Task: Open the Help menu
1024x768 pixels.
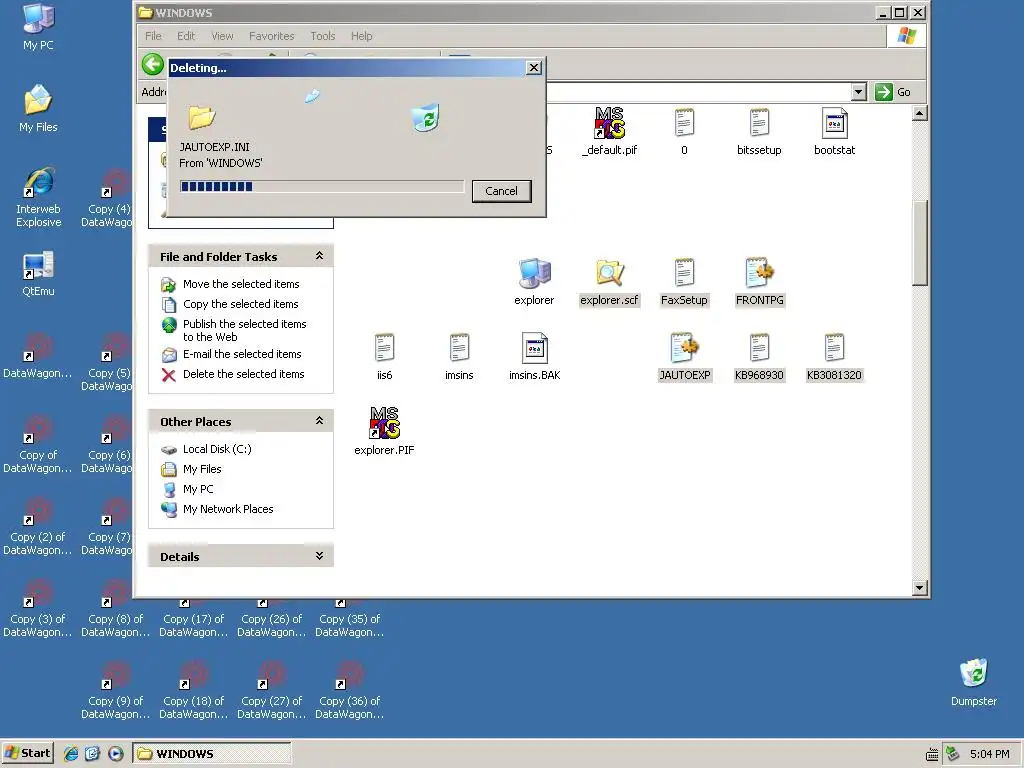Action: pos(361,36)
